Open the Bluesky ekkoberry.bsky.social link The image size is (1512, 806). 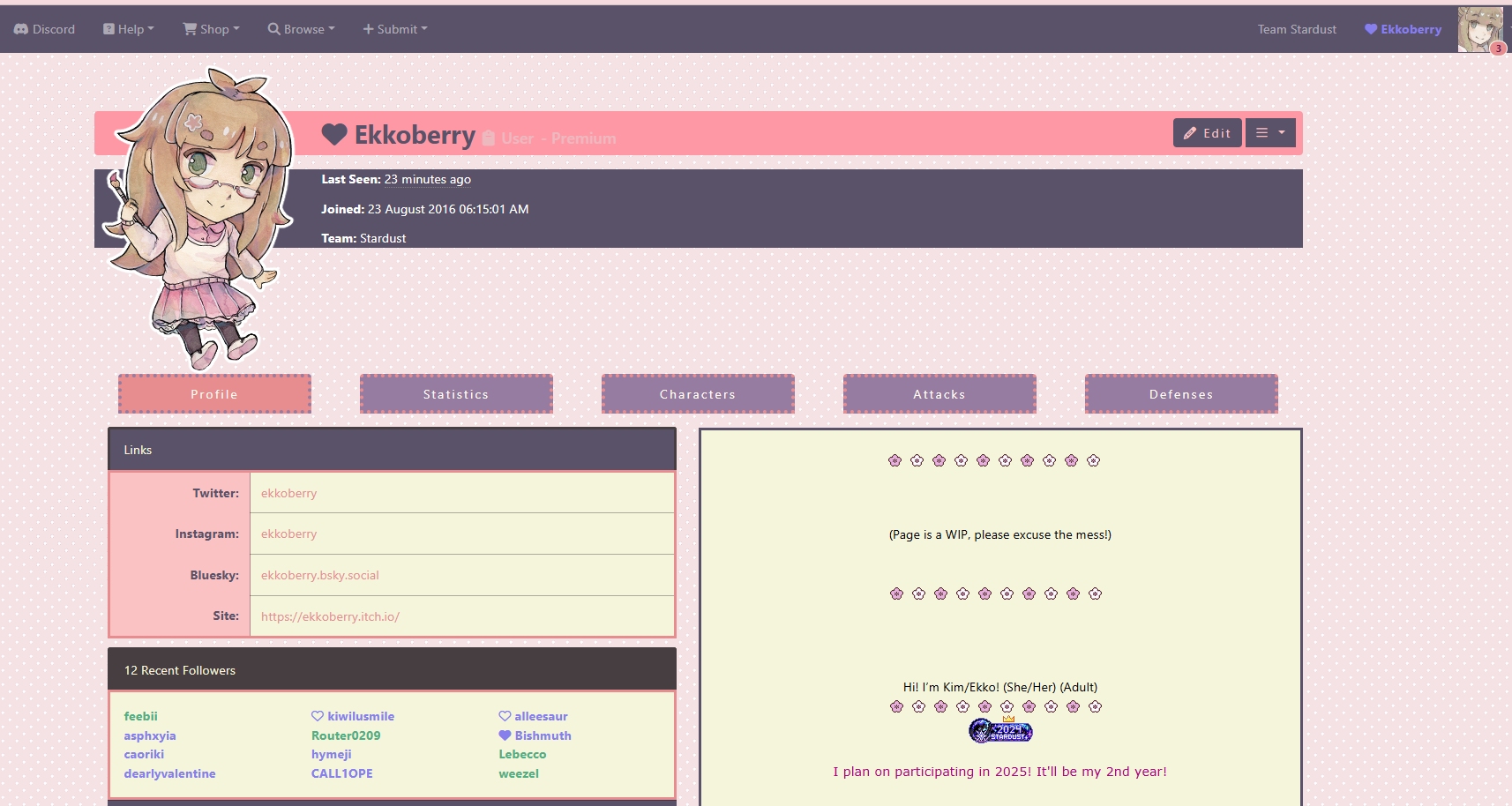tap(319, 575)
